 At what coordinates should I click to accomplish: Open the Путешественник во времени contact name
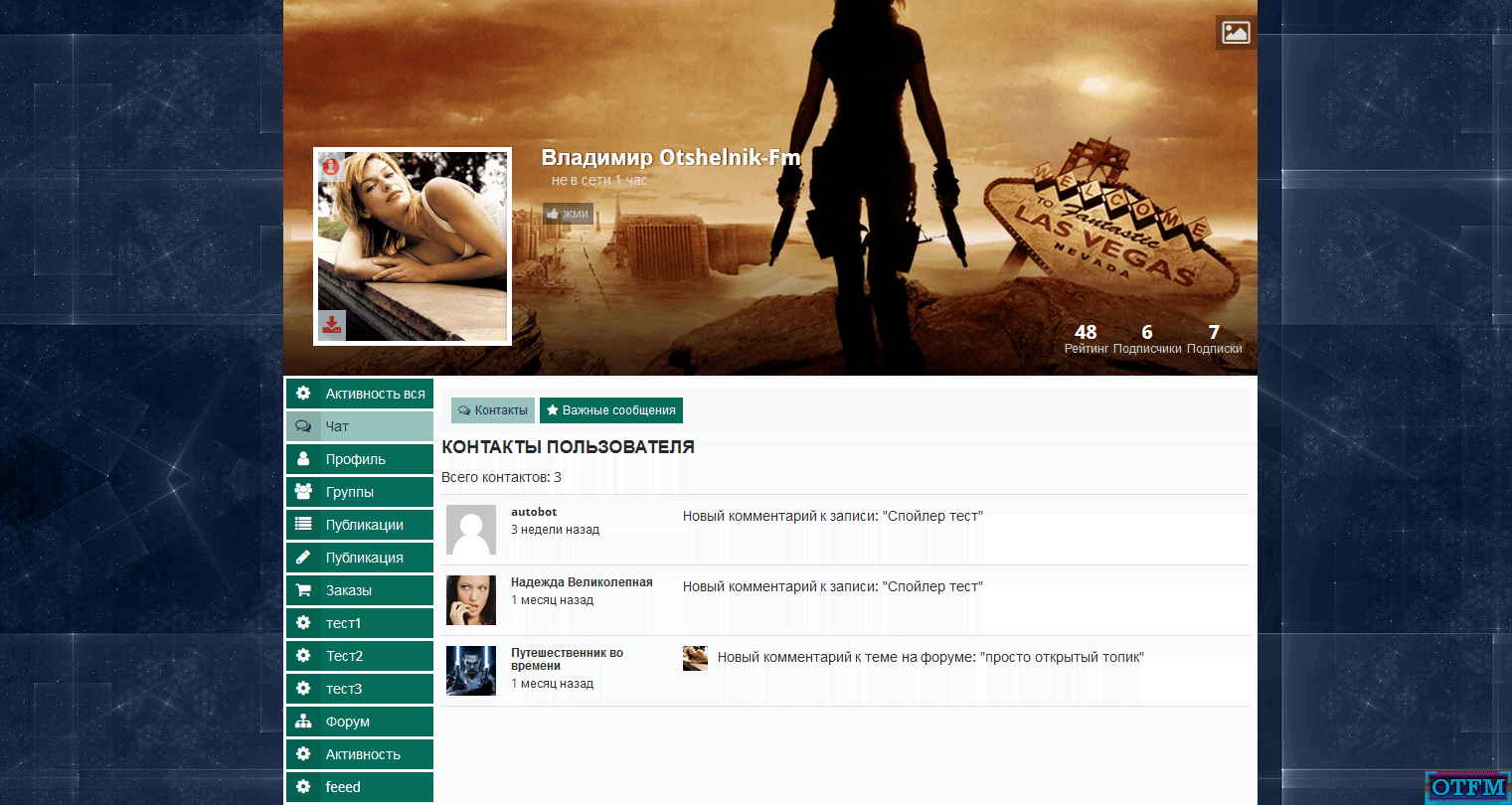point(567,659)
